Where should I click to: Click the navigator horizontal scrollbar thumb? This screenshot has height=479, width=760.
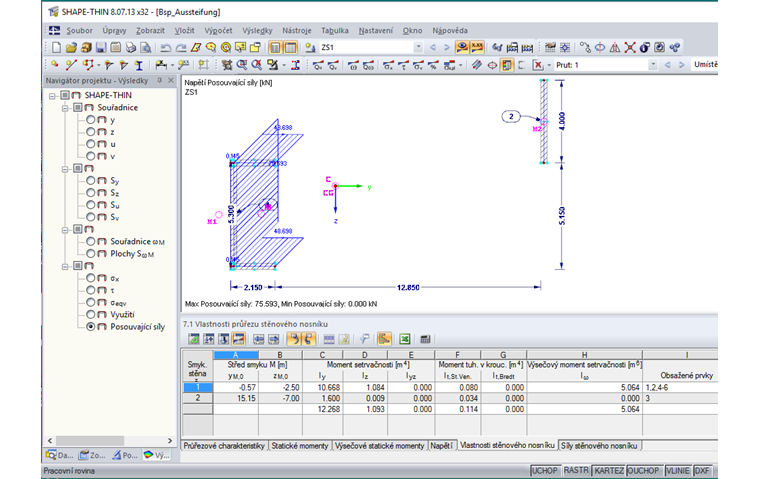[90, 440]
